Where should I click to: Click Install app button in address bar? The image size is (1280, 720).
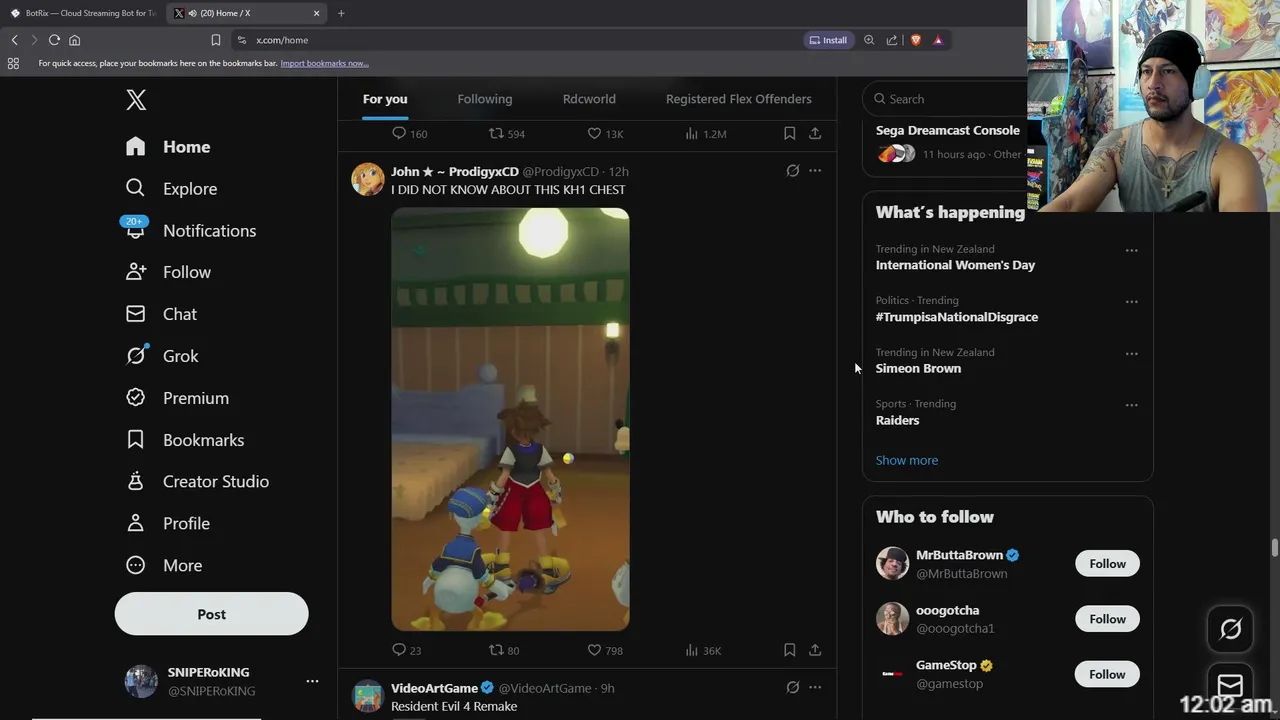[x=828, y=40]
